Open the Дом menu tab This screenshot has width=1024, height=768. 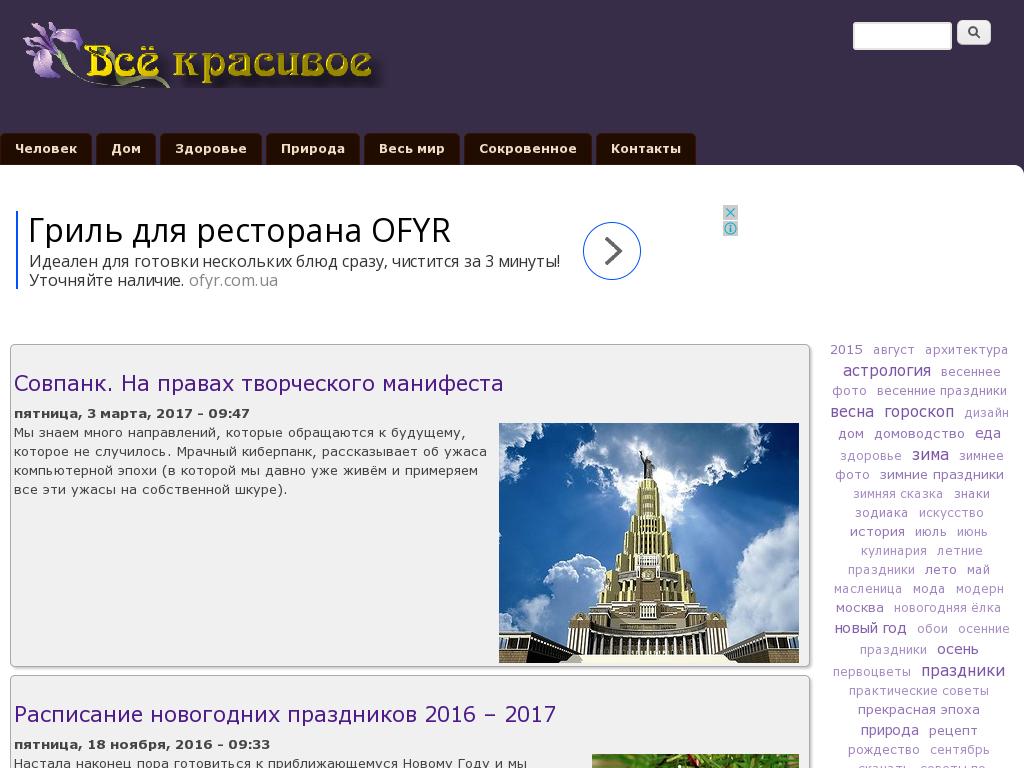[126, 149]
